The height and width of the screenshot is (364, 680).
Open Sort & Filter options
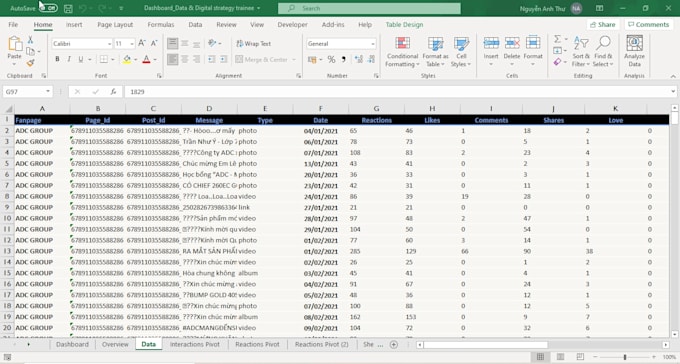(581, 52)
